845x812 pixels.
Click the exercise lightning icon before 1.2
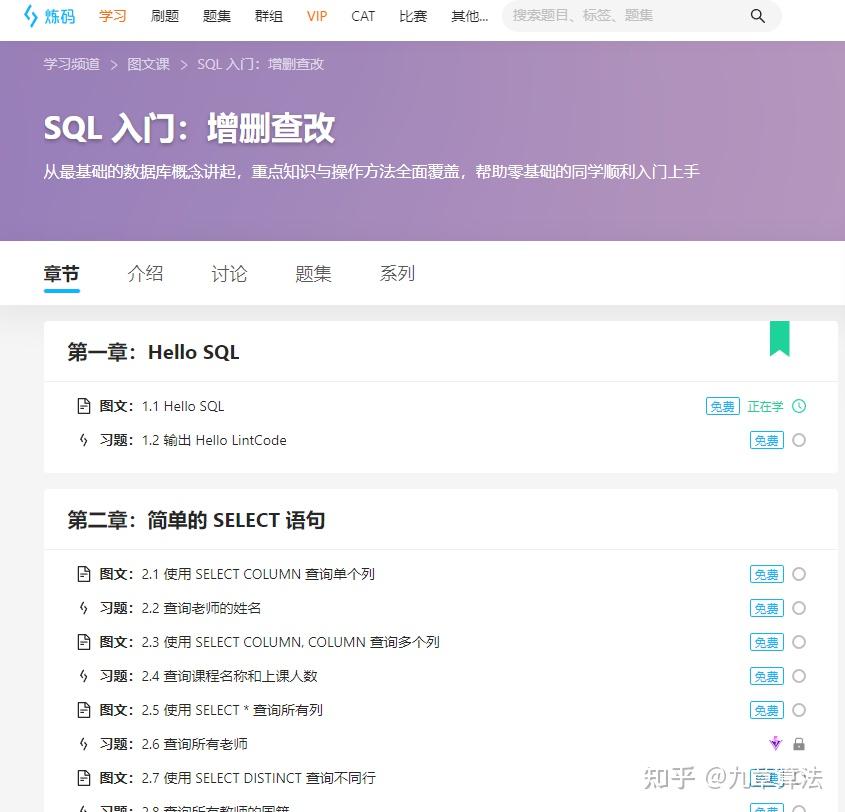[x=84, y=440]
